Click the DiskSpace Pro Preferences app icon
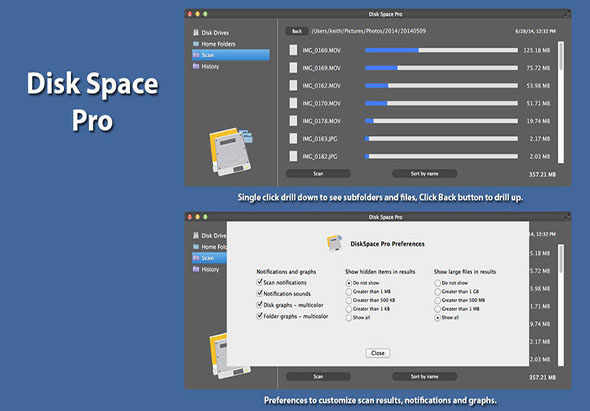590x411 pixels. point(335,243)
